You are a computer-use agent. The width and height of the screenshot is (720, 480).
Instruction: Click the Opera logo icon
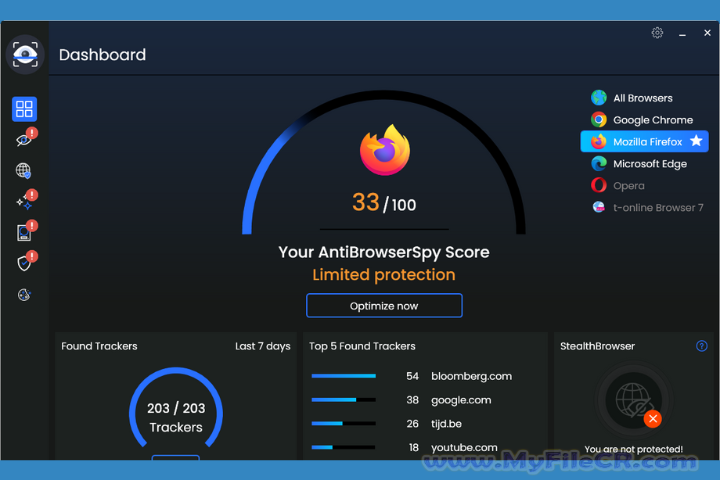(x=599, y=185)
